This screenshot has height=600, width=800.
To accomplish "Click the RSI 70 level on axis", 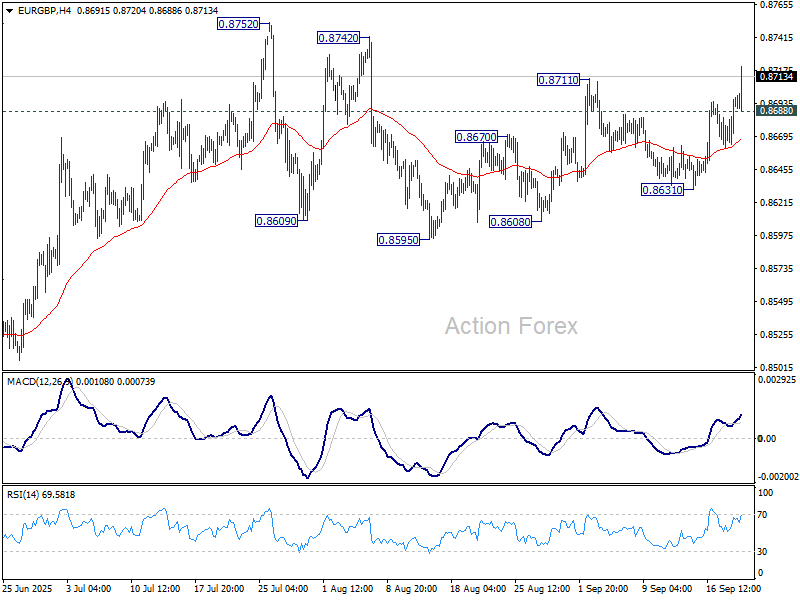I will pos(766,514).
